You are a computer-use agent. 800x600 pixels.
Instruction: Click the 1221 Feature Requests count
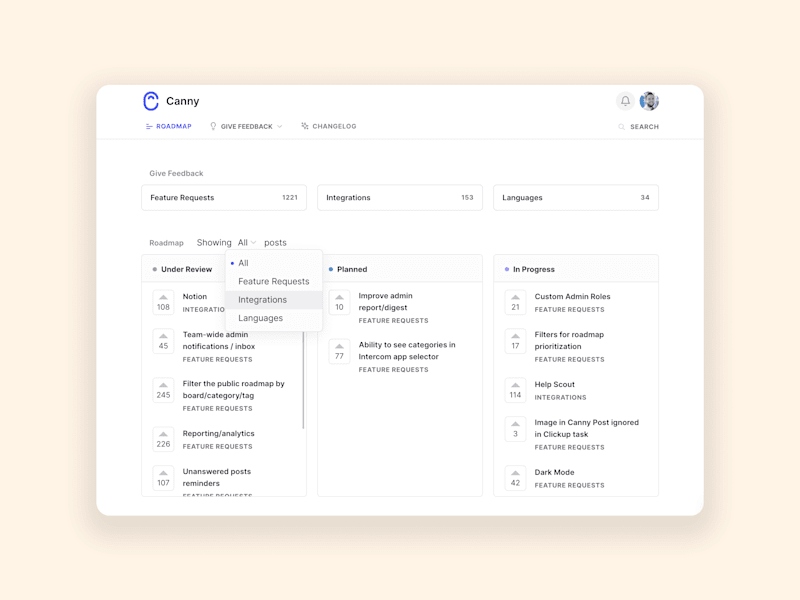290,197
